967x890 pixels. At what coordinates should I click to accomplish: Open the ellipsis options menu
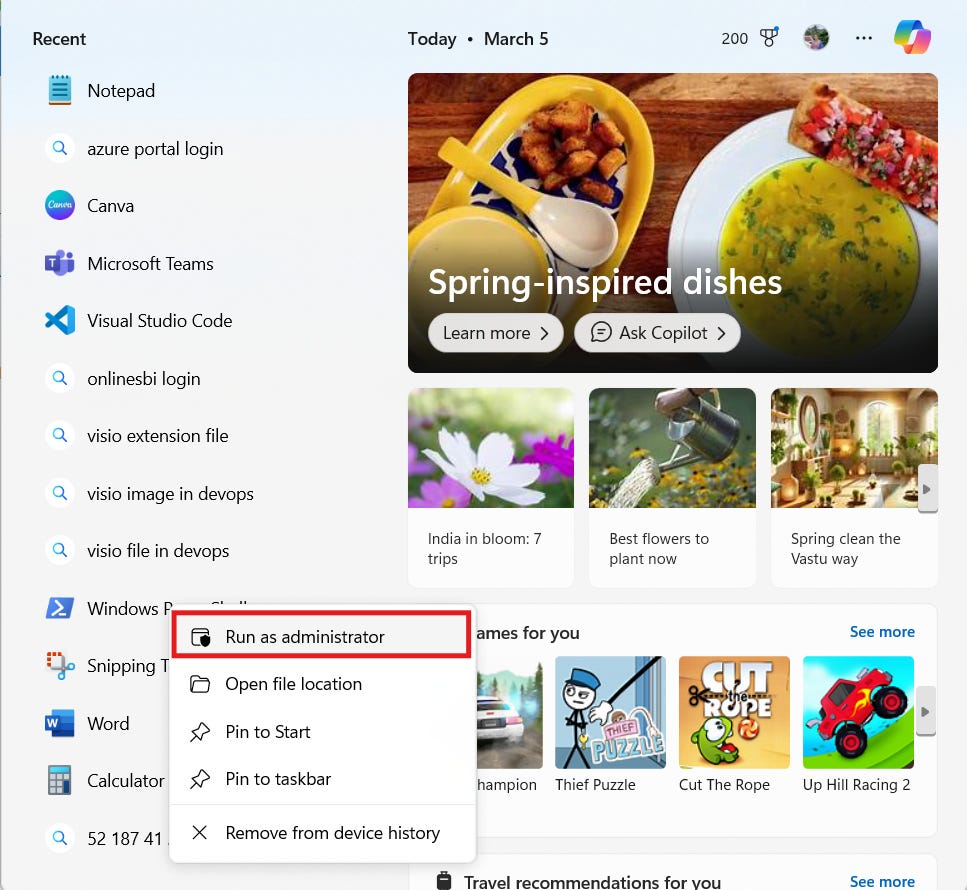(x=863, y=37)
